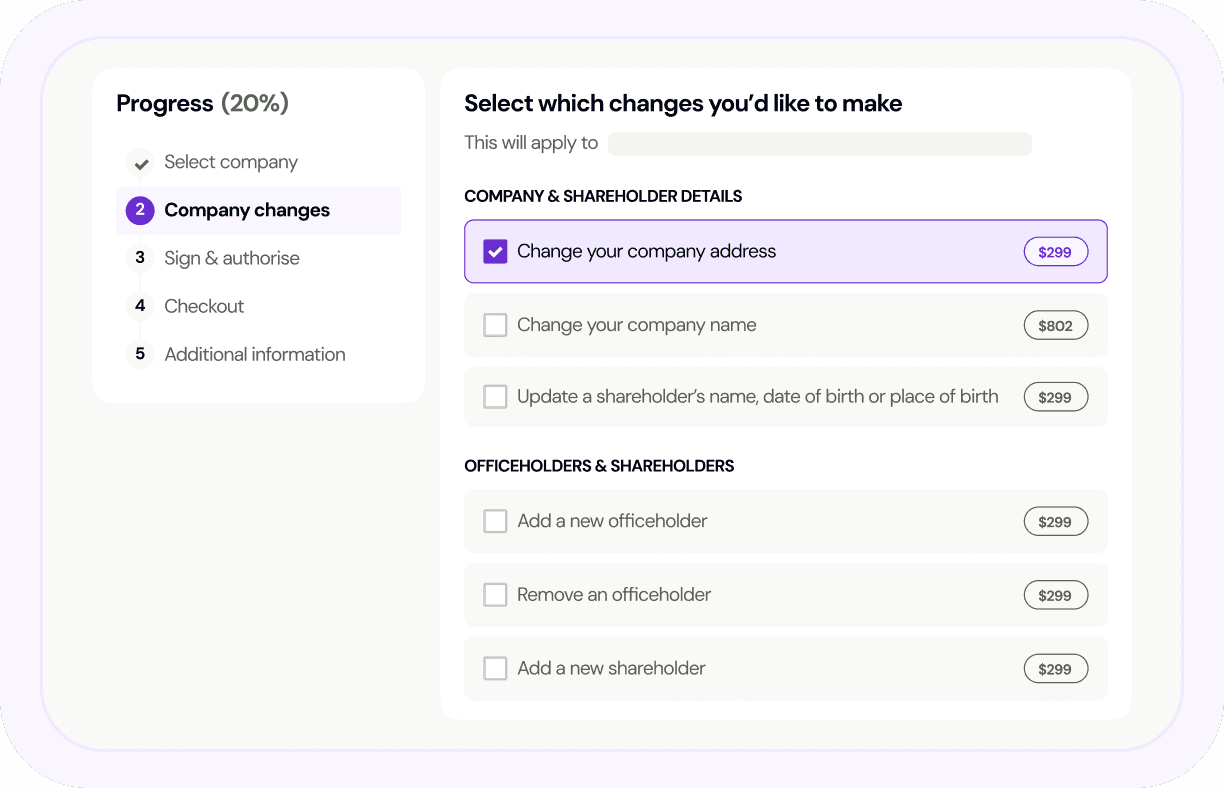Click the $299 badge for Remove an officeholder
The image size is (1224, 788).
point(1055,596)
